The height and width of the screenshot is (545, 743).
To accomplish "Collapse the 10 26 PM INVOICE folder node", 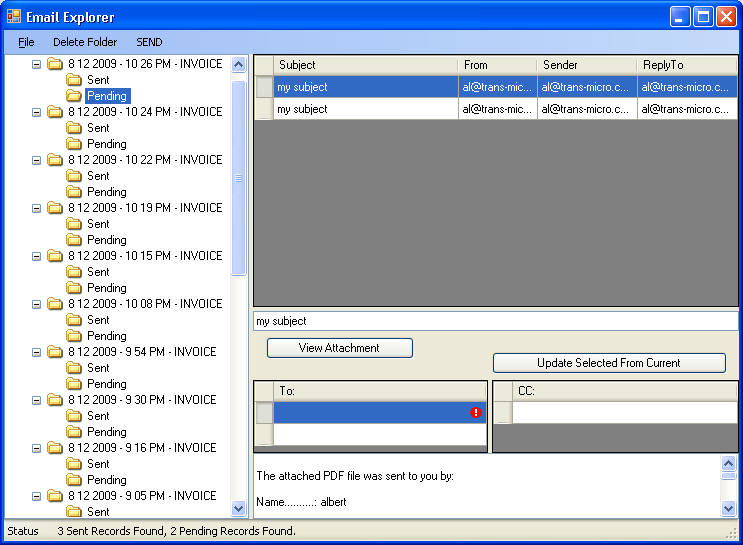I will (x=36, y=64).
